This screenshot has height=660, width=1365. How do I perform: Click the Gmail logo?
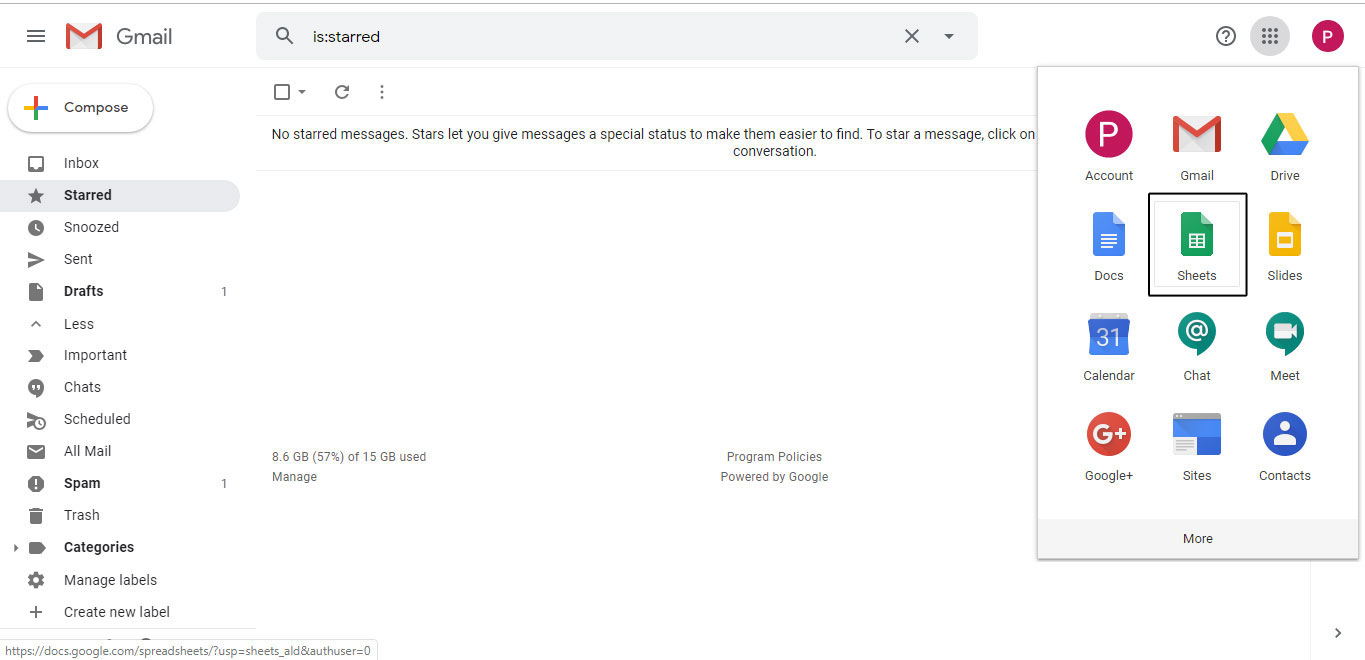(119, 36)
